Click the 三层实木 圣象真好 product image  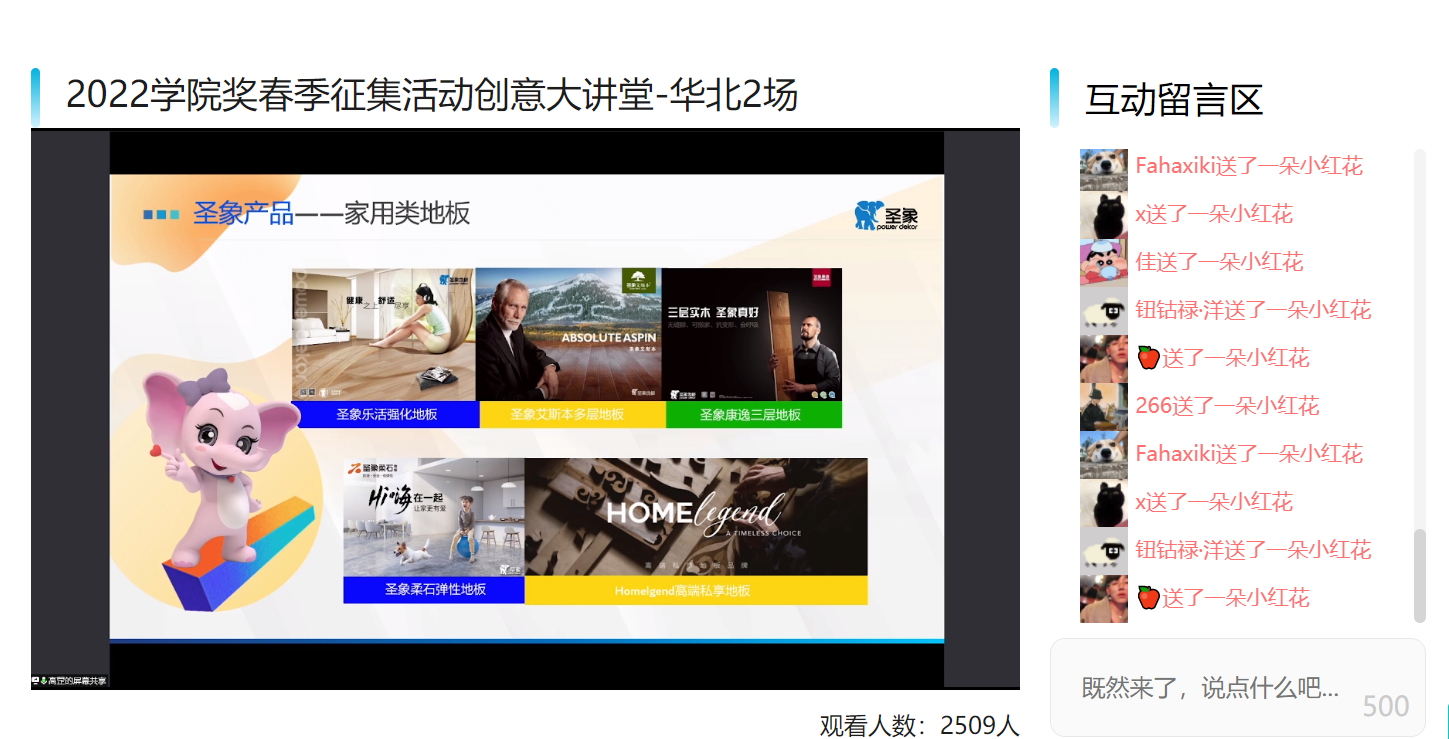pos(752,334)
